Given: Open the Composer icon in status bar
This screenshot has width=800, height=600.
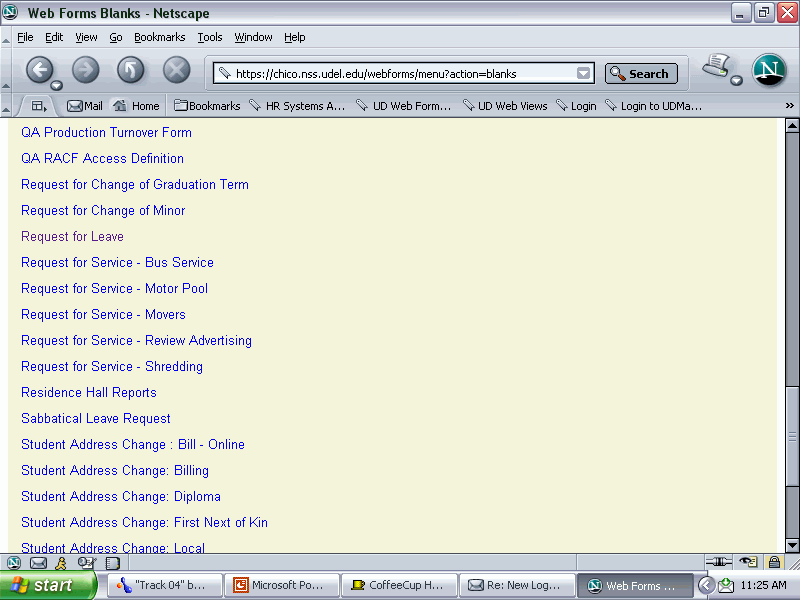Looking at the screenshot, I should pyautogui.click(x=85, y=563).
